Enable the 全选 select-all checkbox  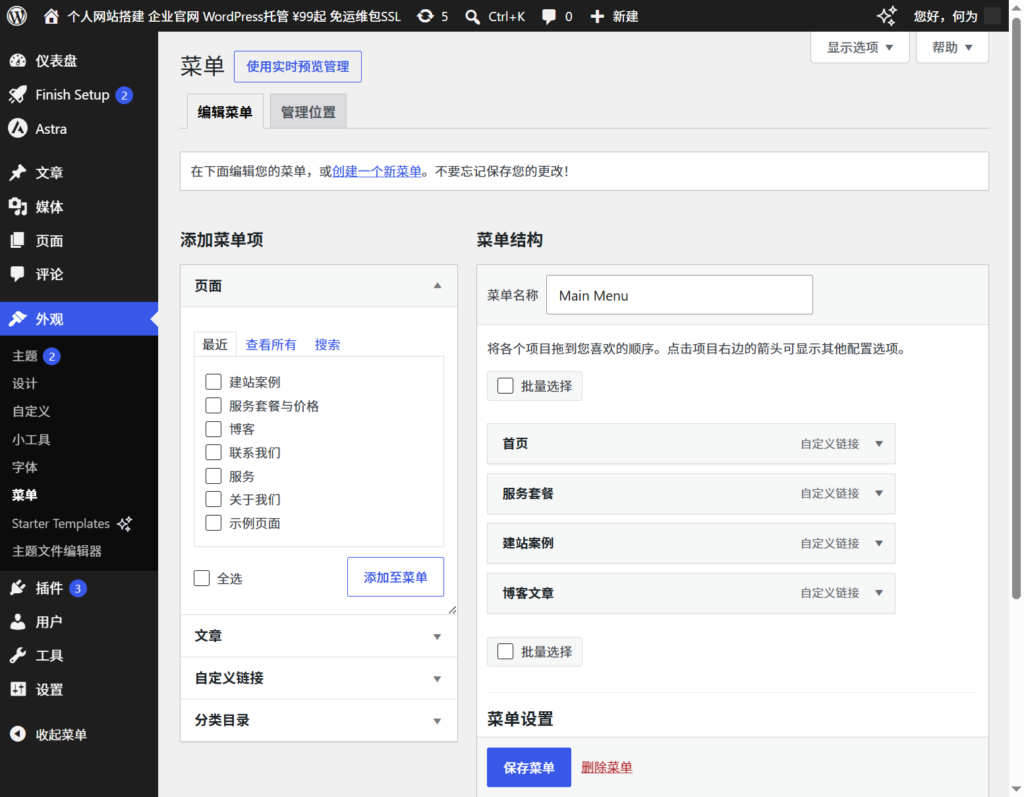pyautogui.click(x=202, y=578)
